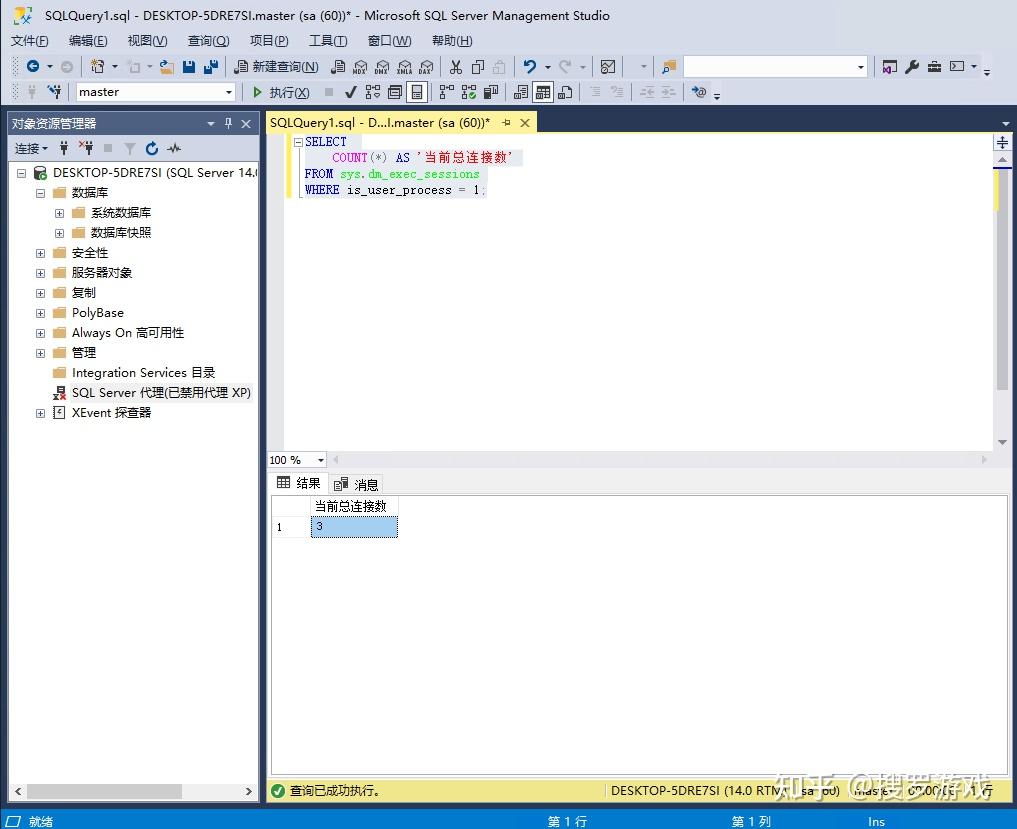Close the SQLQuery1.sql tab

[525, 123]
